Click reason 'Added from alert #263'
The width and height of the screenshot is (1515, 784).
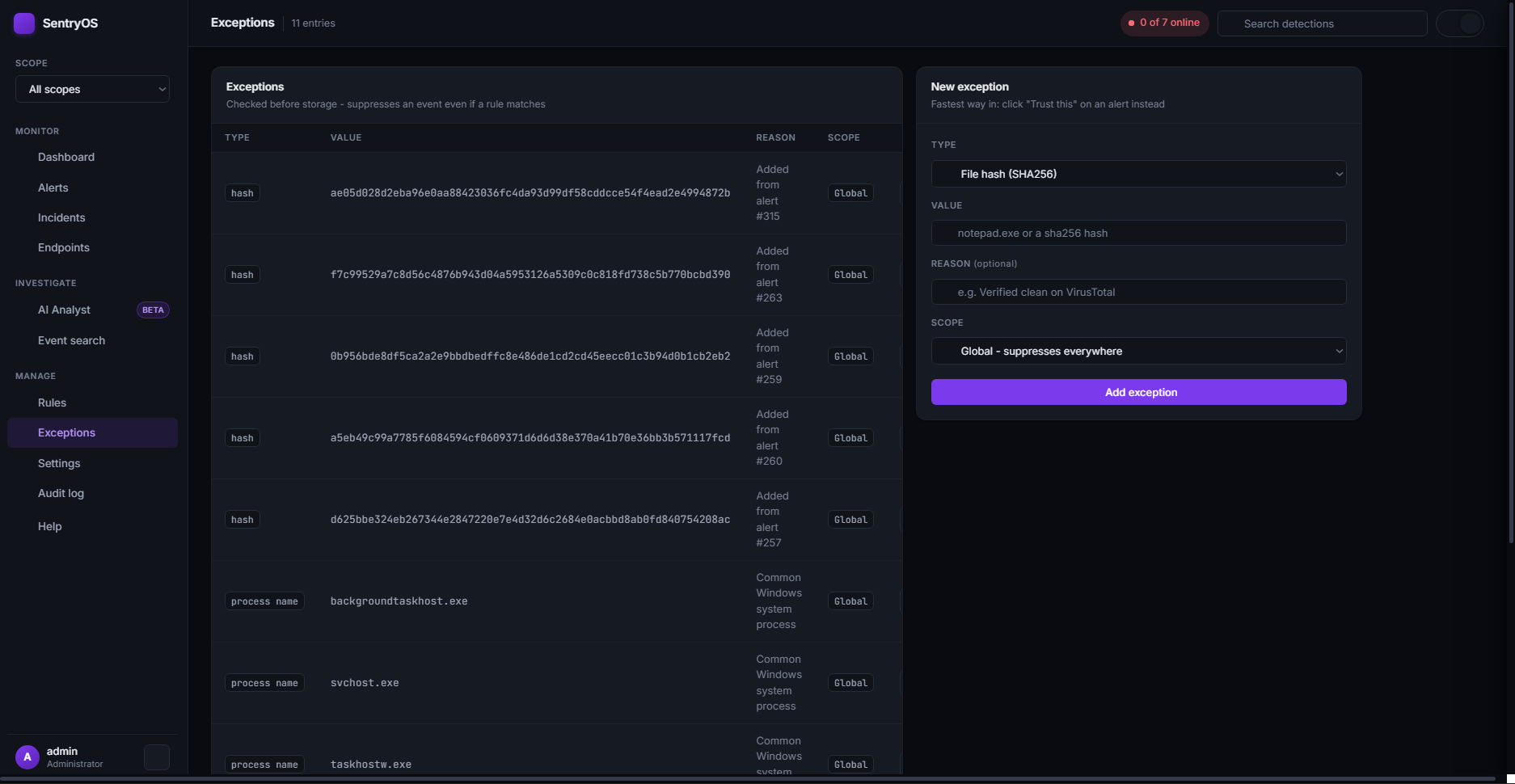tap(772, 275)
